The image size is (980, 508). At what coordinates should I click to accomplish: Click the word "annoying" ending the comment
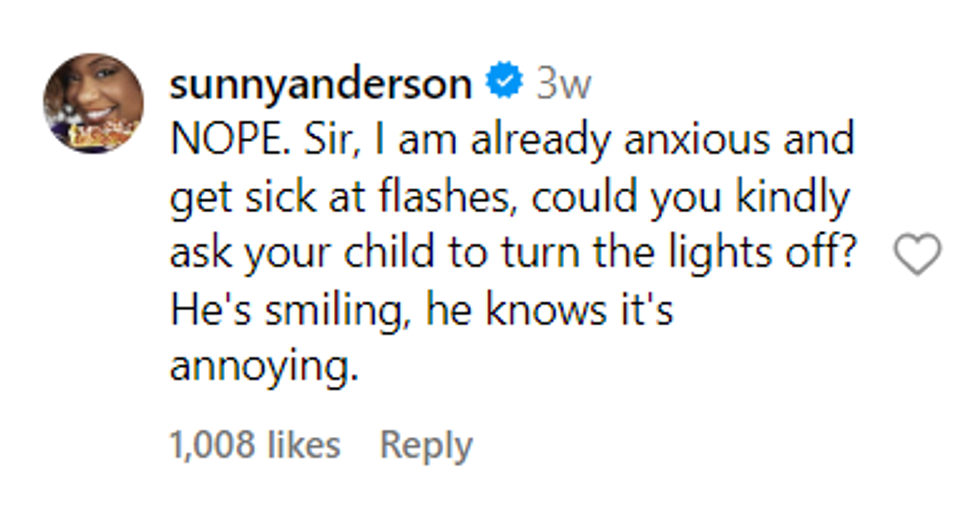point(263,368)
